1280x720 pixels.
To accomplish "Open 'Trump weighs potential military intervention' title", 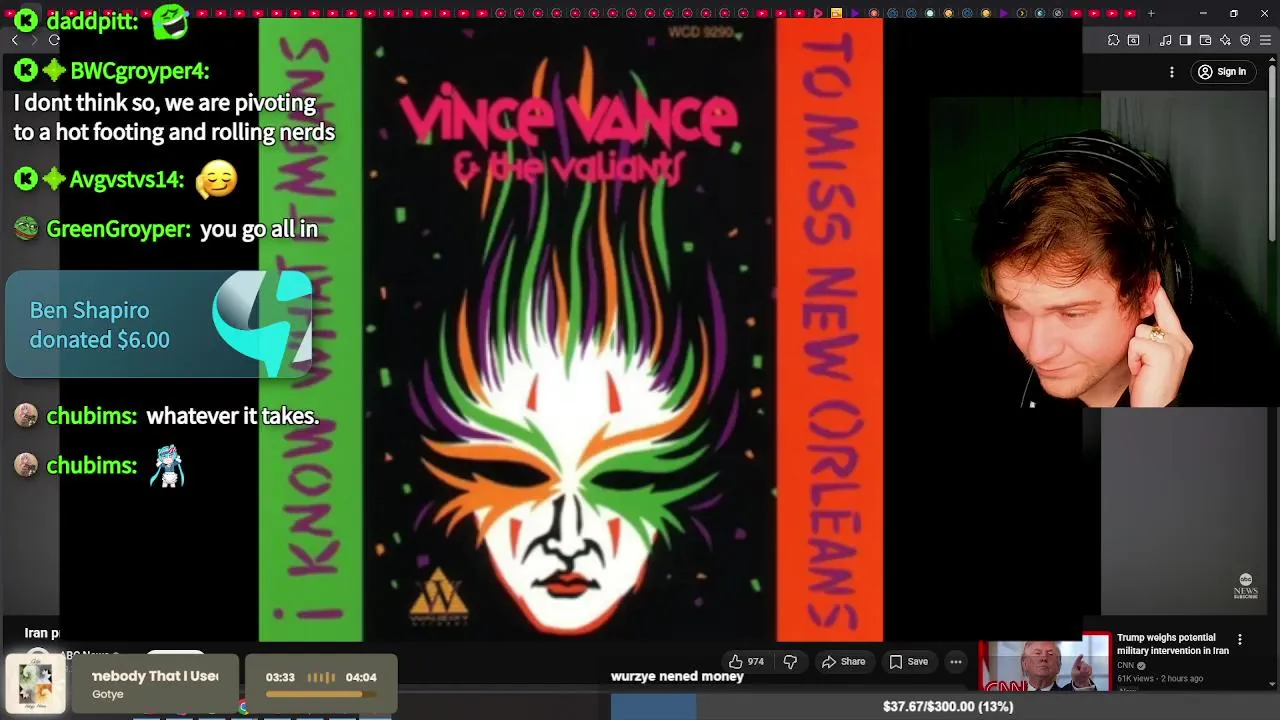I will pos(1173,644).
